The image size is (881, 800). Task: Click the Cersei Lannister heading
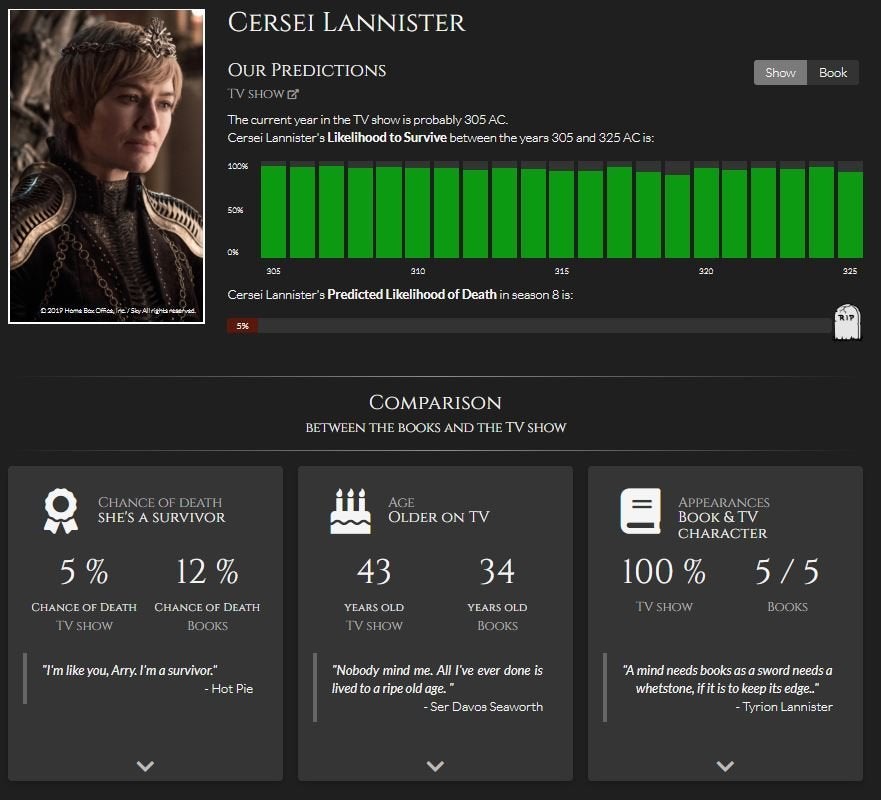pos(346,23)
